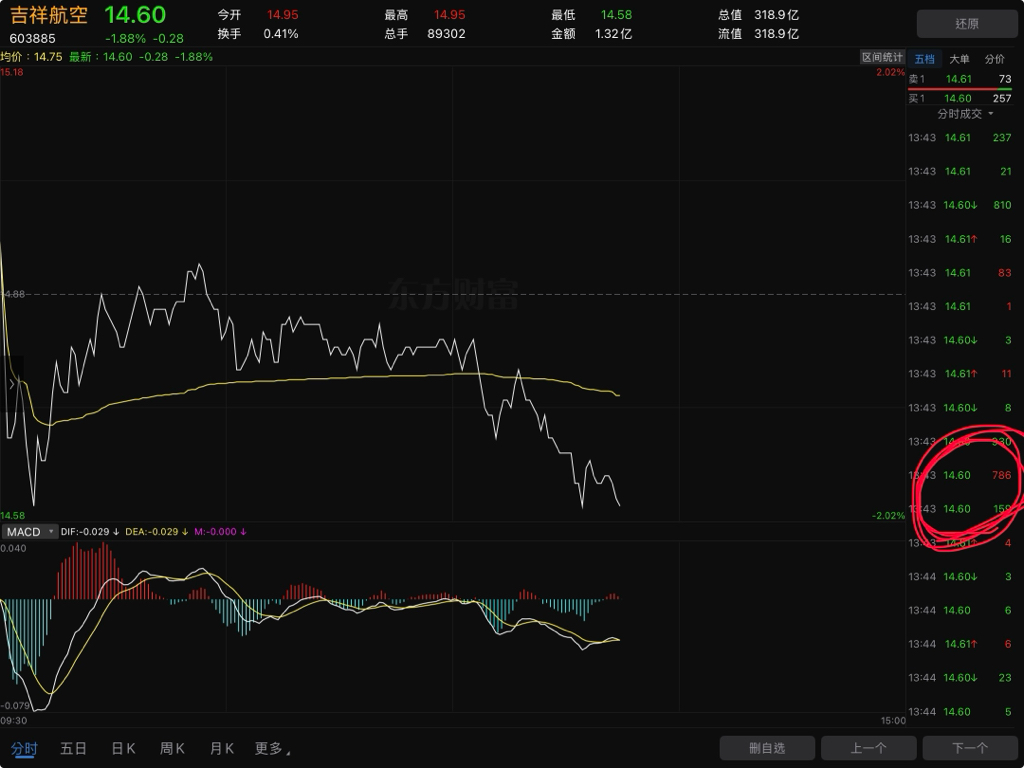Click the 换手 value 0.41%
The image size is (1024, 768).
(281, 34)
